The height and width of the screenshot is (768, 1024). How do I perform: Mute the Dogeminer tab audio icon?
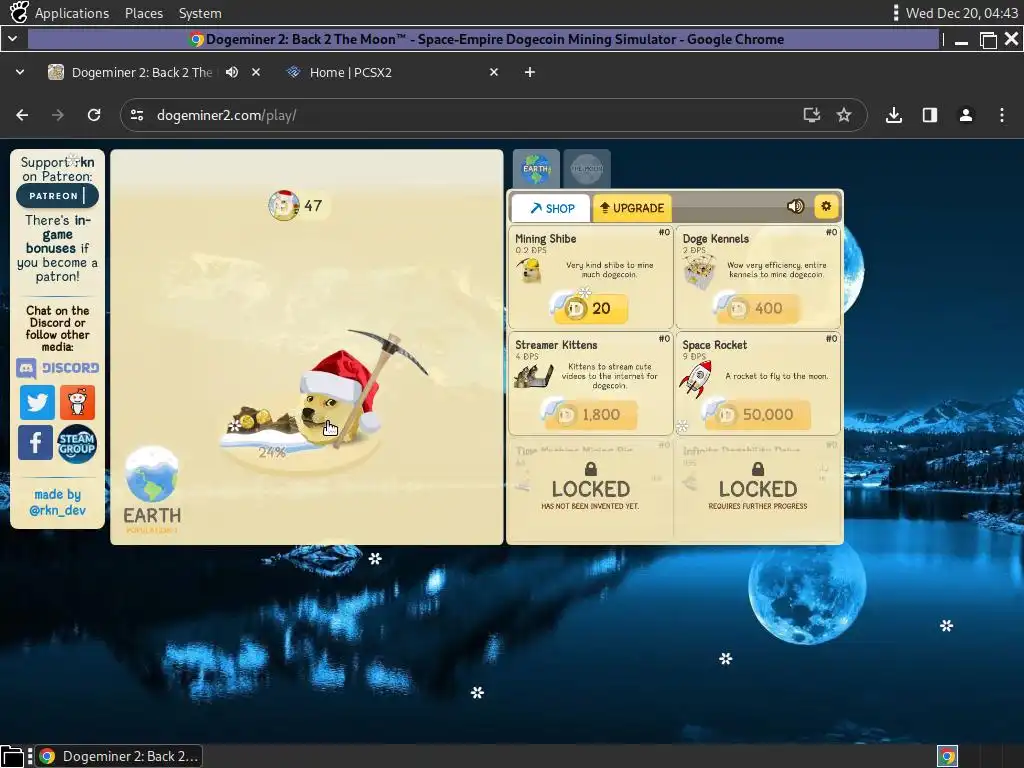point(232,72)
